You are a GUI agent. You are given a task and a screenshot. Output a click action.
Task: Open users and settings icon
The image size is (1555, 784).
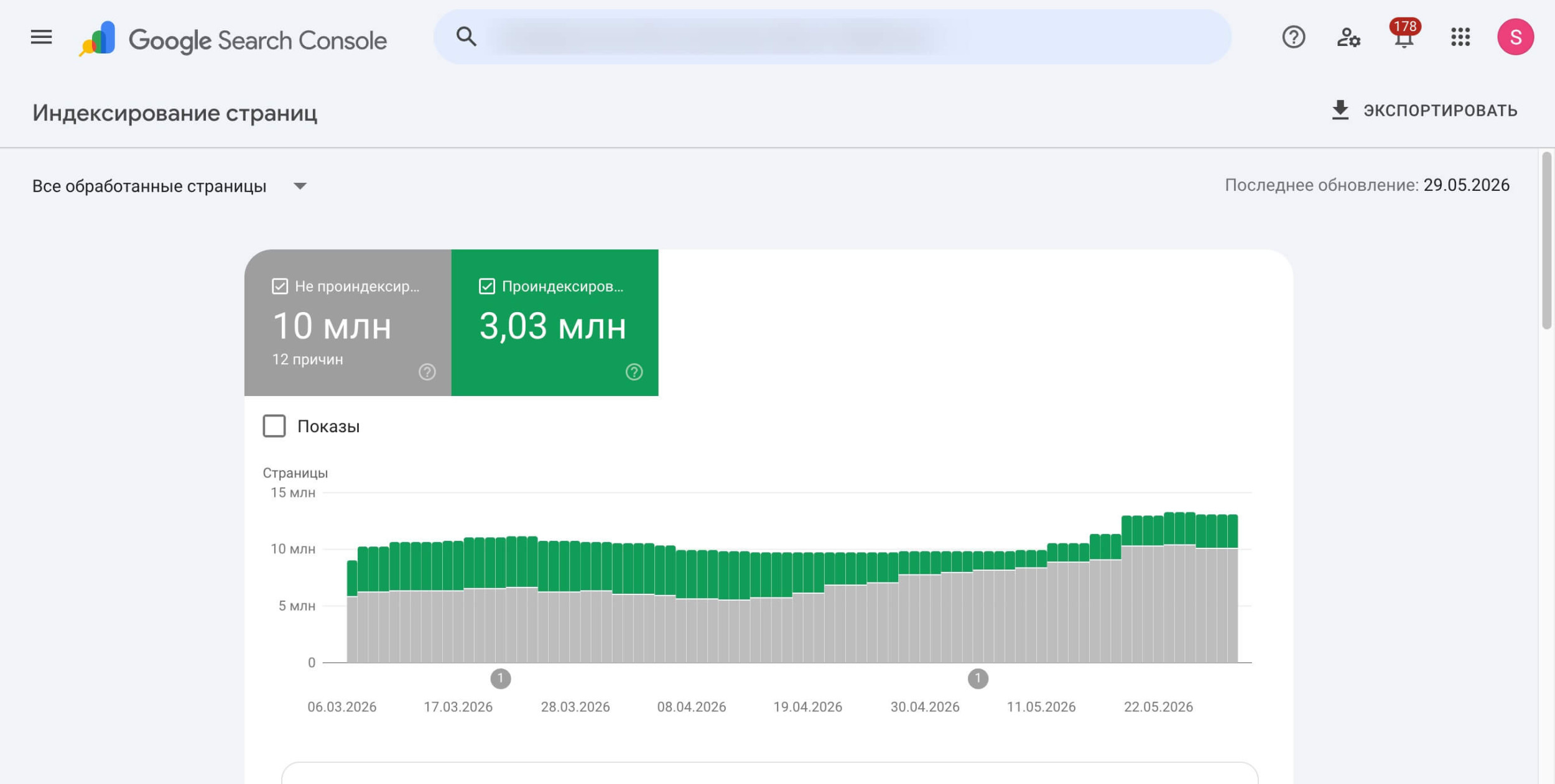click(1348, 37)
